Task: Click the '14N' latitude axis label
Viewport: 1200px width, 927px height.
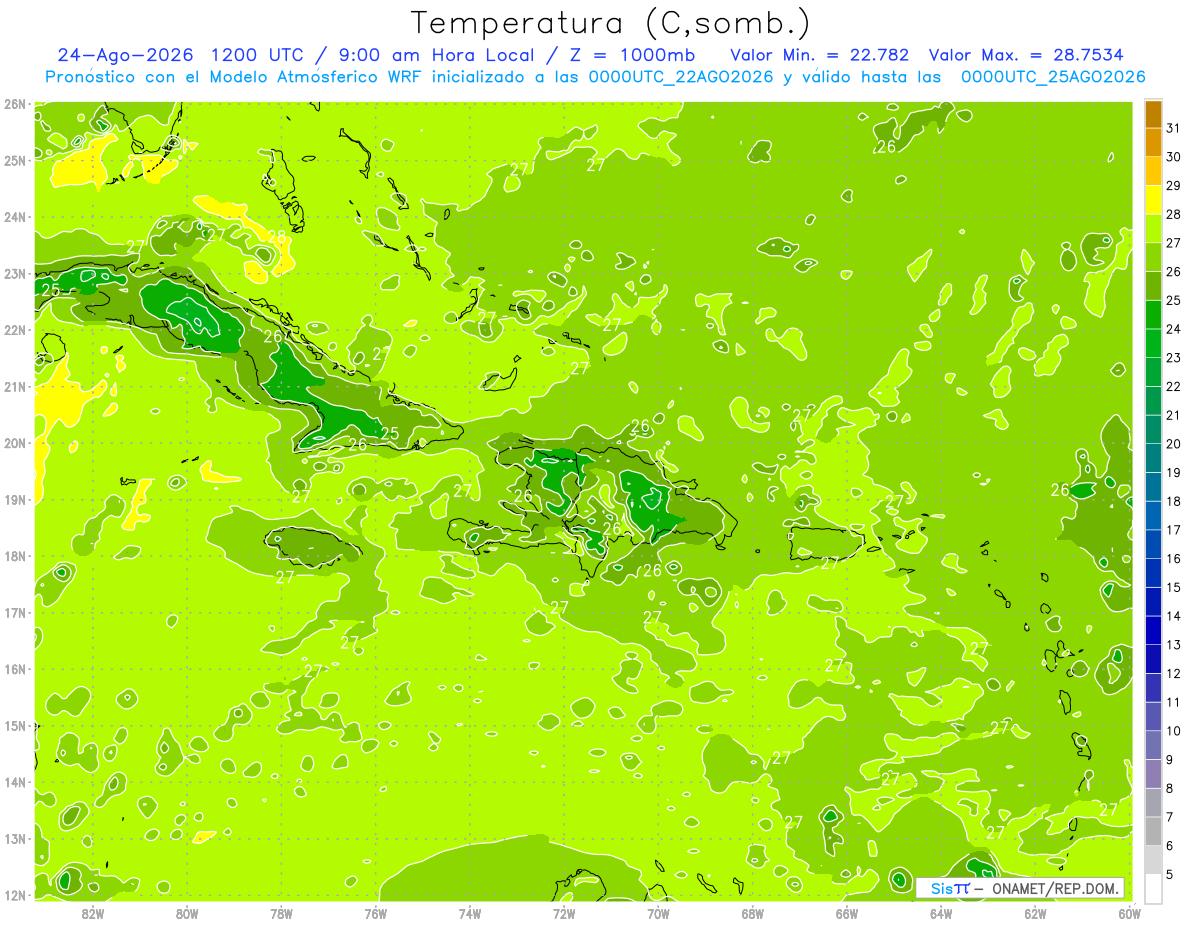Action: [15, 782]
